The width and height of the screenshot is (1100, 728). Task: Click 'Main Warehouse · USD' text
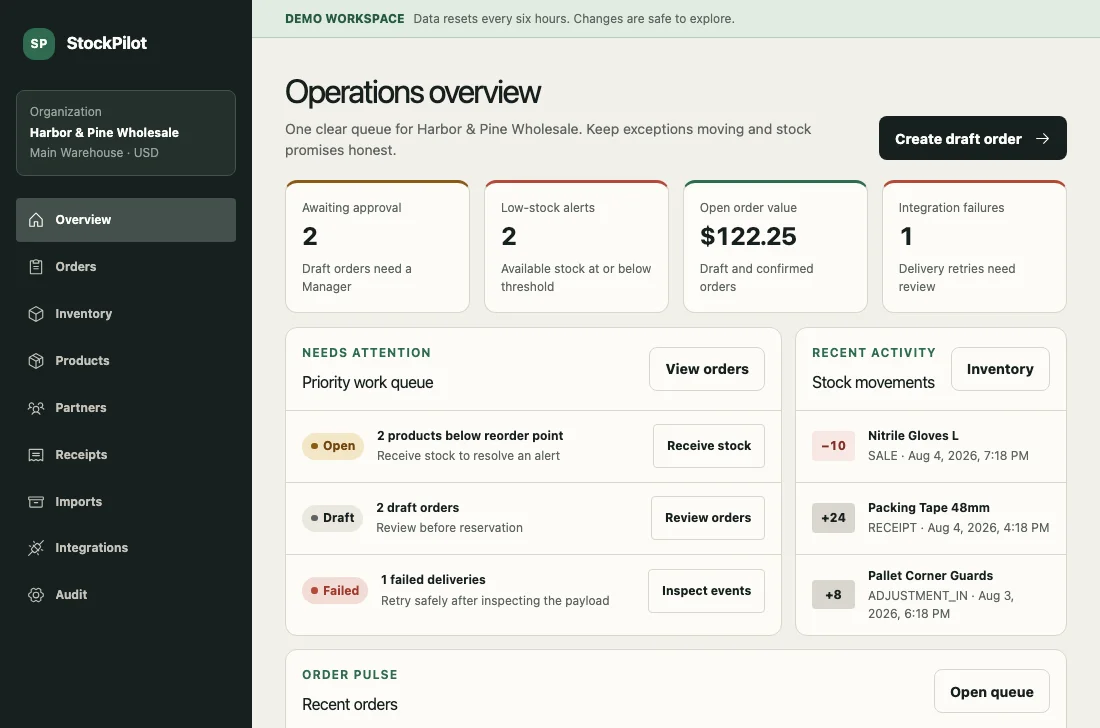[94, 153]
